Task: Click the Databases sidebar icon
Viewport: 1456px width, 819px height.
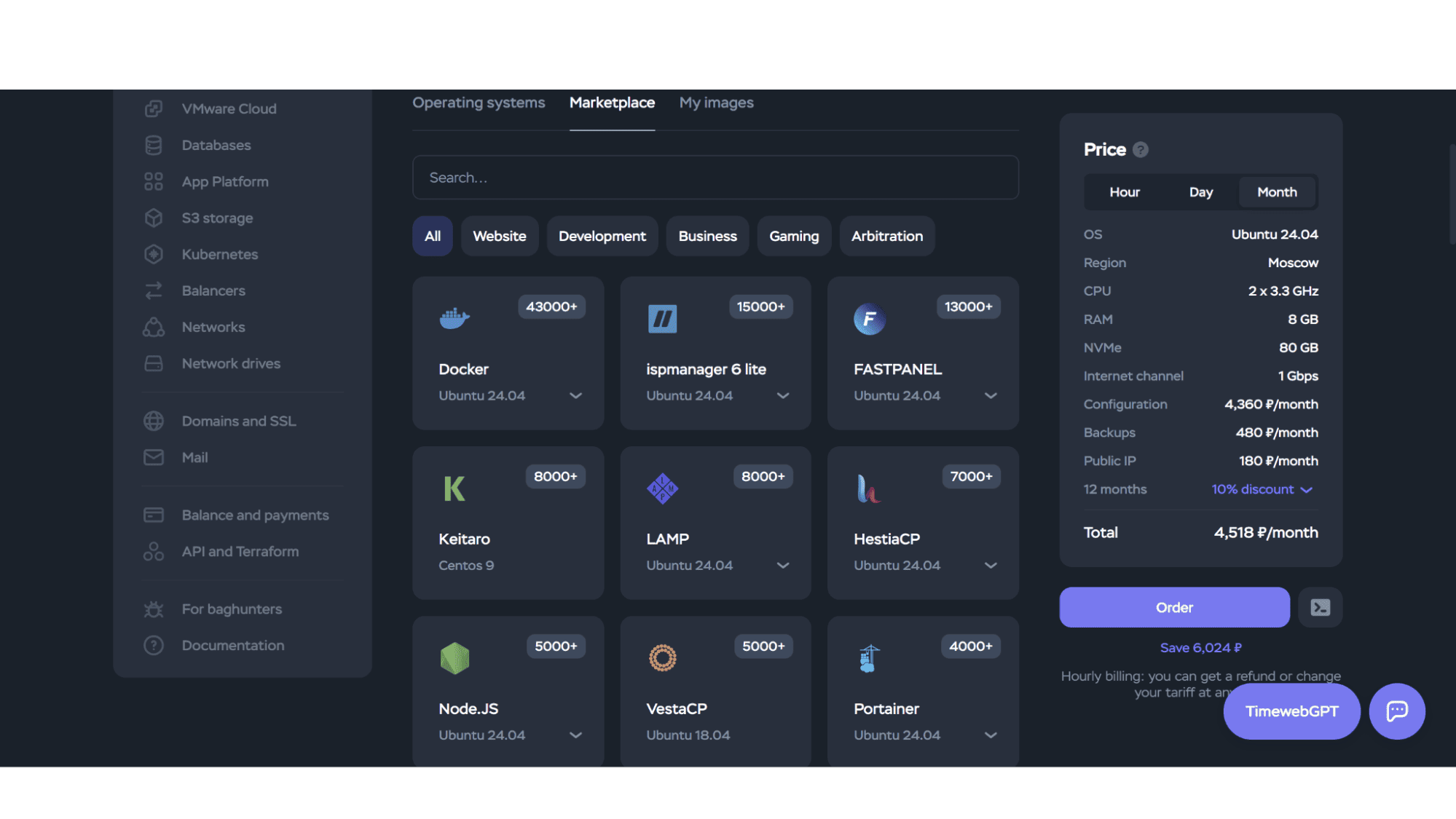Action: pos(153,145)
